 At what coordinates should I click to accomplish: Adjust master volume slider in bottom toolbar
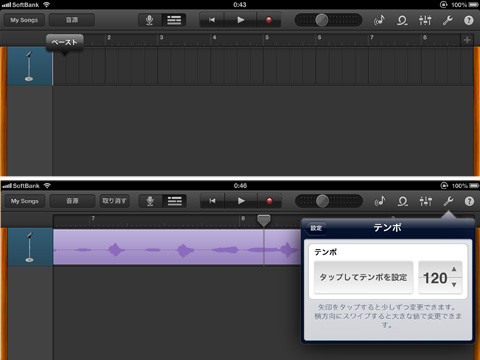click(322, 201)
